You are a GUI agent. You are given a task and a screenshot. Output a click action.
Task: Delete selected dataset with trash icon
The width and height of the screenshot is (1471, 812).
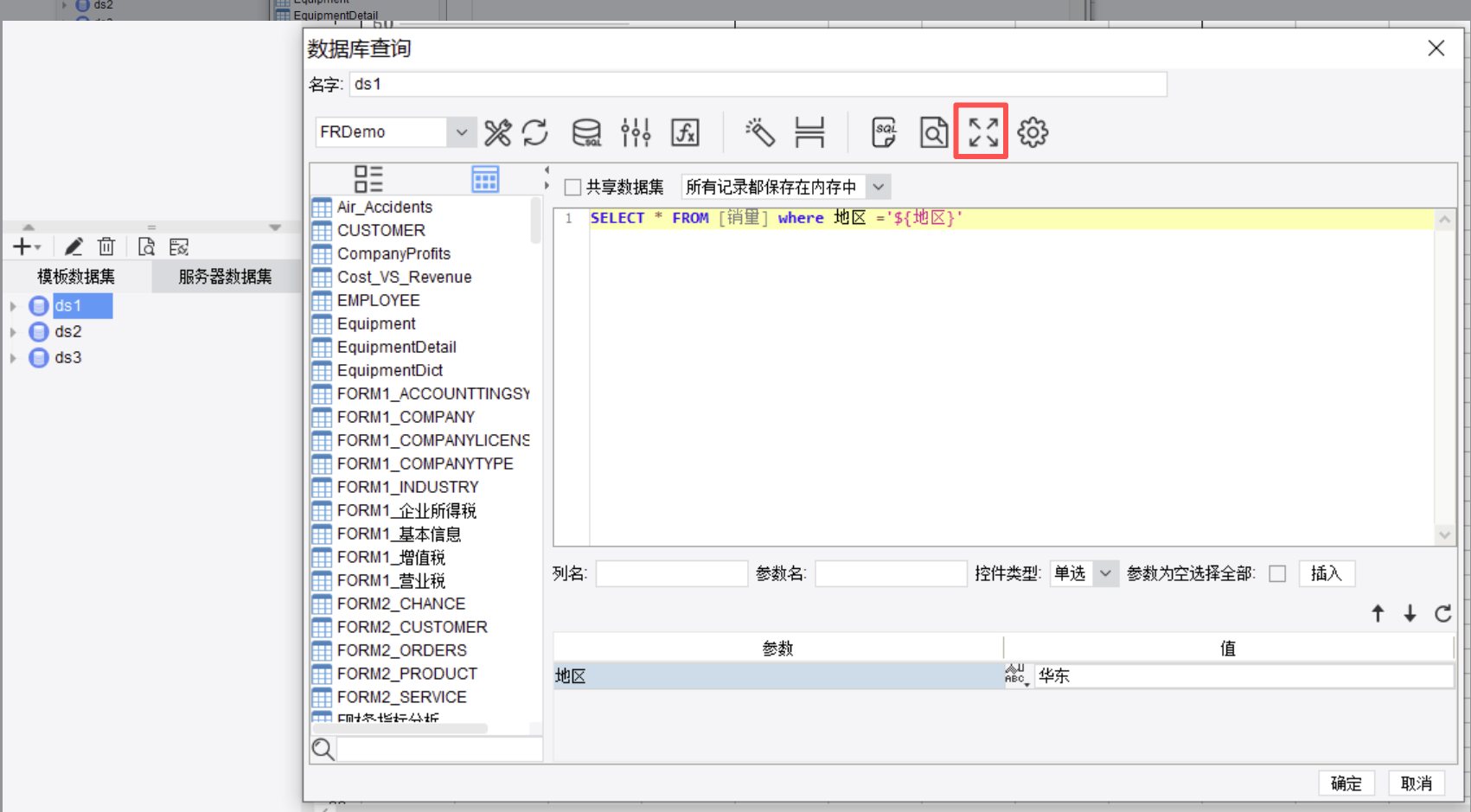(106, 247)
